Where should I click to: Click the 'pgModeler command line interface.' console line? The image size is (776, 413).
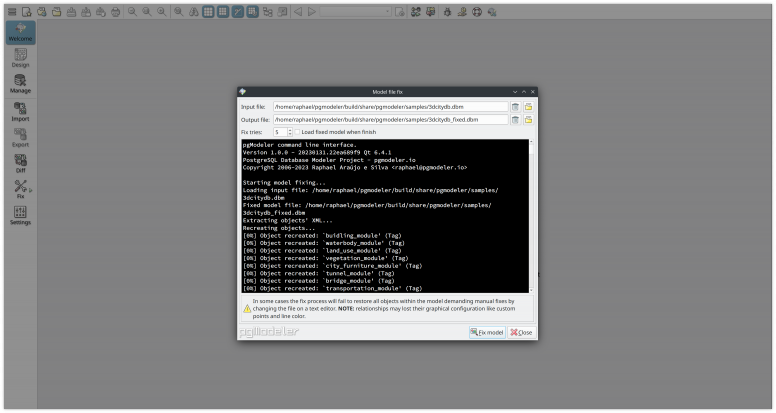click(x=299, y=145)
